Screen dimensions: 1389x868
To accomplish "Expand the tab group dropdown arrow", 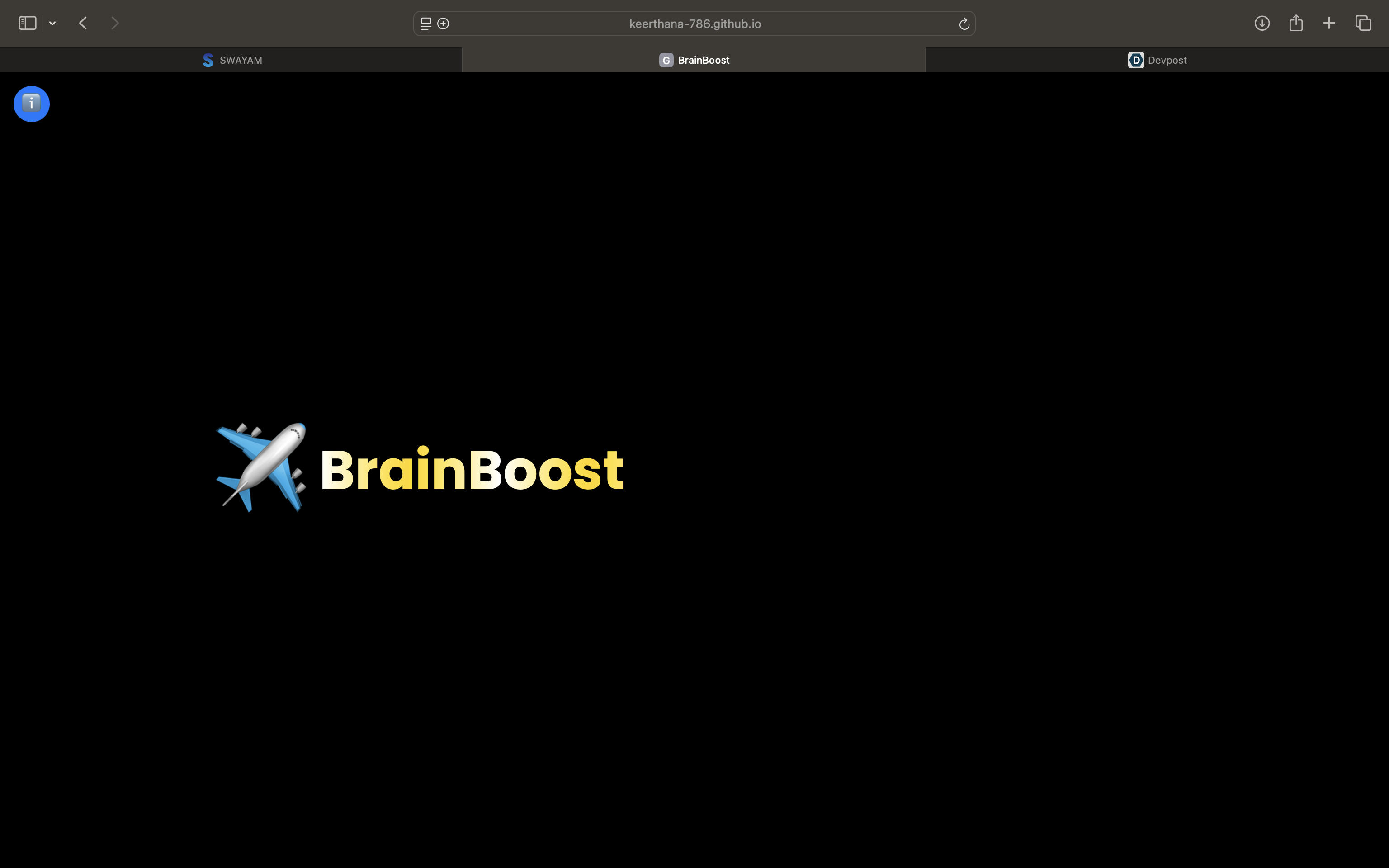I will (52, 24).
